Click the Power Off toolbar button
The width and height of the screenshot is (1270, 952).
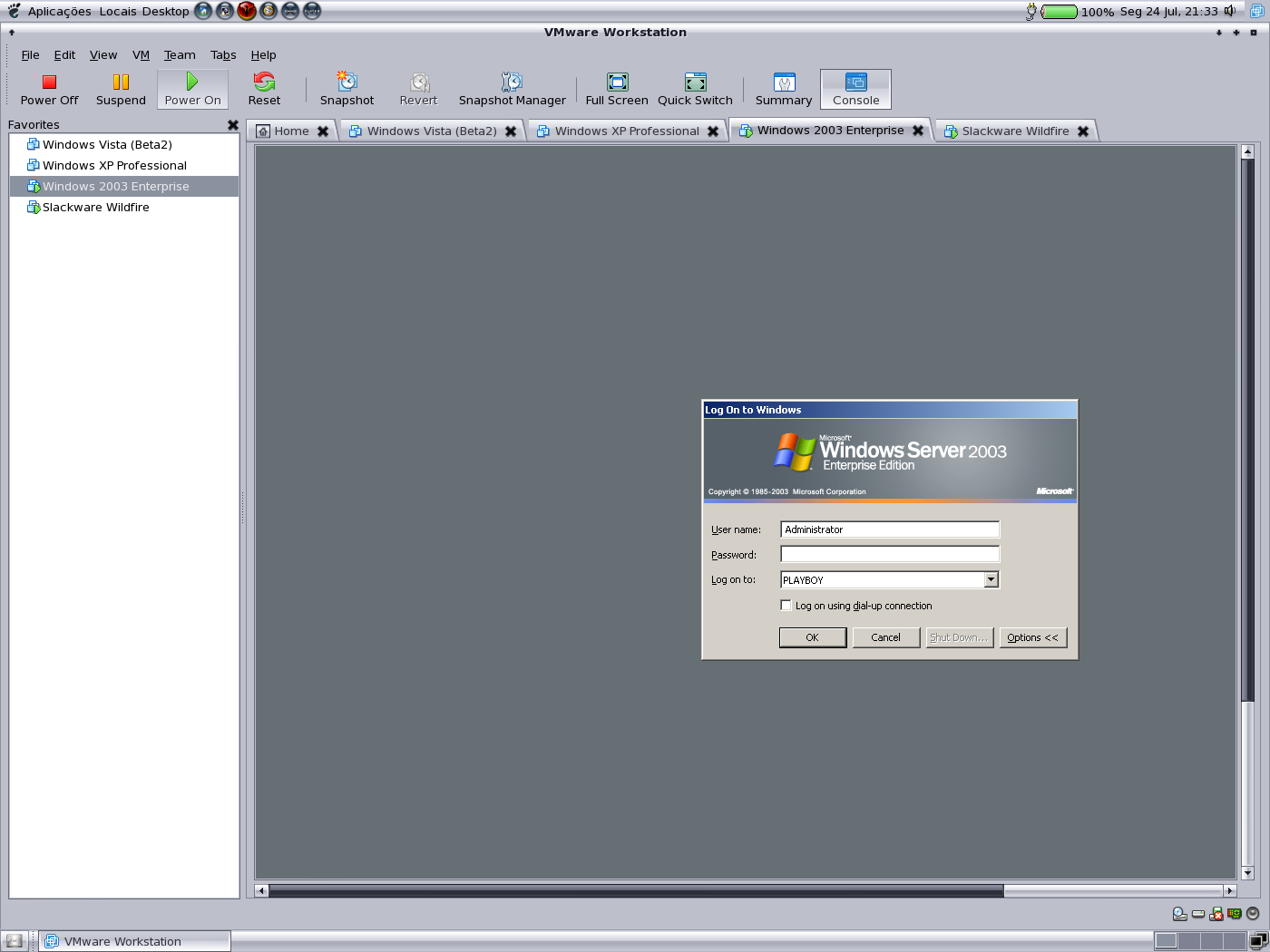coord(49,90)
